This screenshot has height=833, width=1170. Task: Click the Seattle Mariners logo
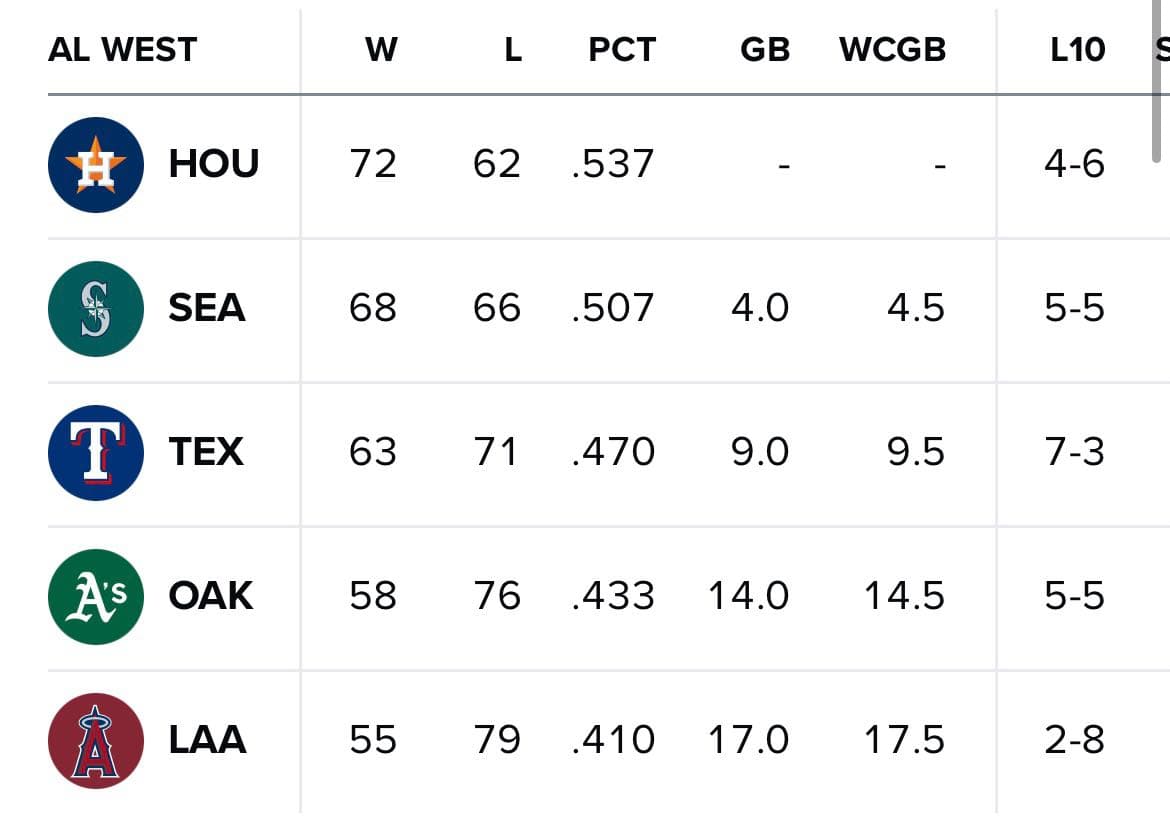[95, 309]
